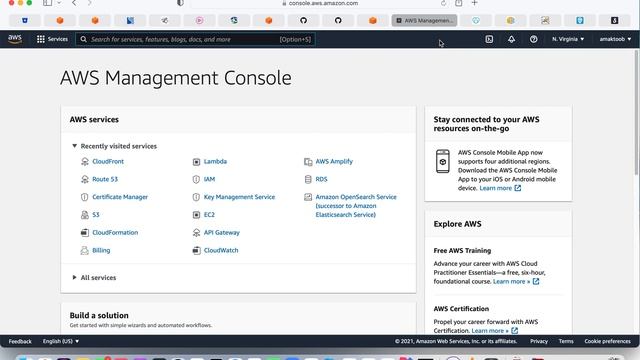Click the CloudWatch service icon
The width and height of the screenshot is (640, 360).
(196, 251)
